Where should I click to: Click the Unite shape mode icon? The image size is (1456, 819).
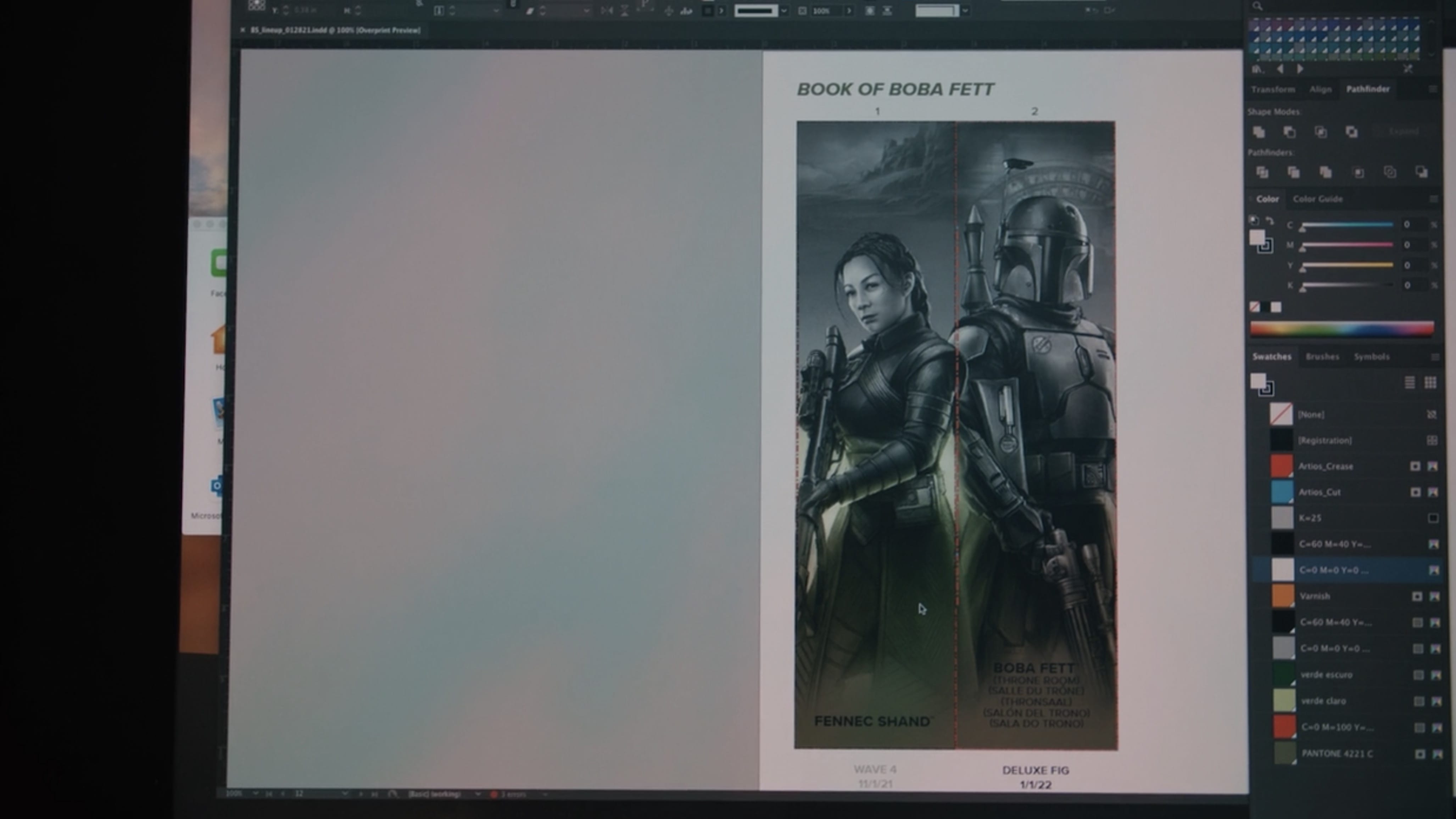click(x=1259, y=132)
